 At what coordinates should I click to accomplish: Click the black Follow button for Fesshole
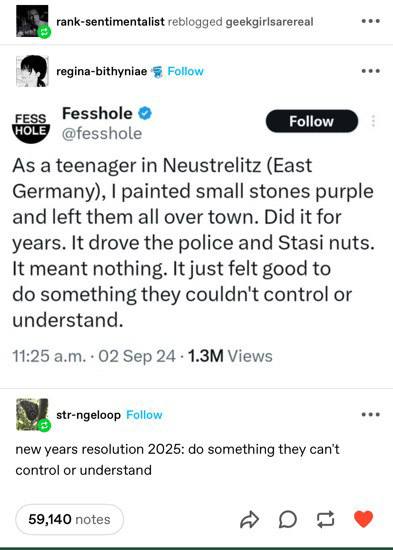[x=312, y=121]
